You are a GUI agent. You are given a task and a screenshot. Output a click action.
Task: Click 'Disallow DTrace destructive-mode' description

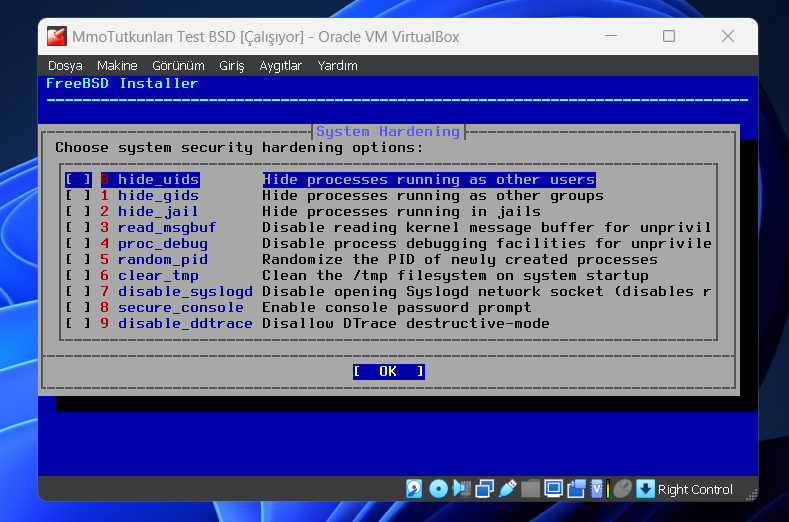pyautogui.click(x=406, y=324)
